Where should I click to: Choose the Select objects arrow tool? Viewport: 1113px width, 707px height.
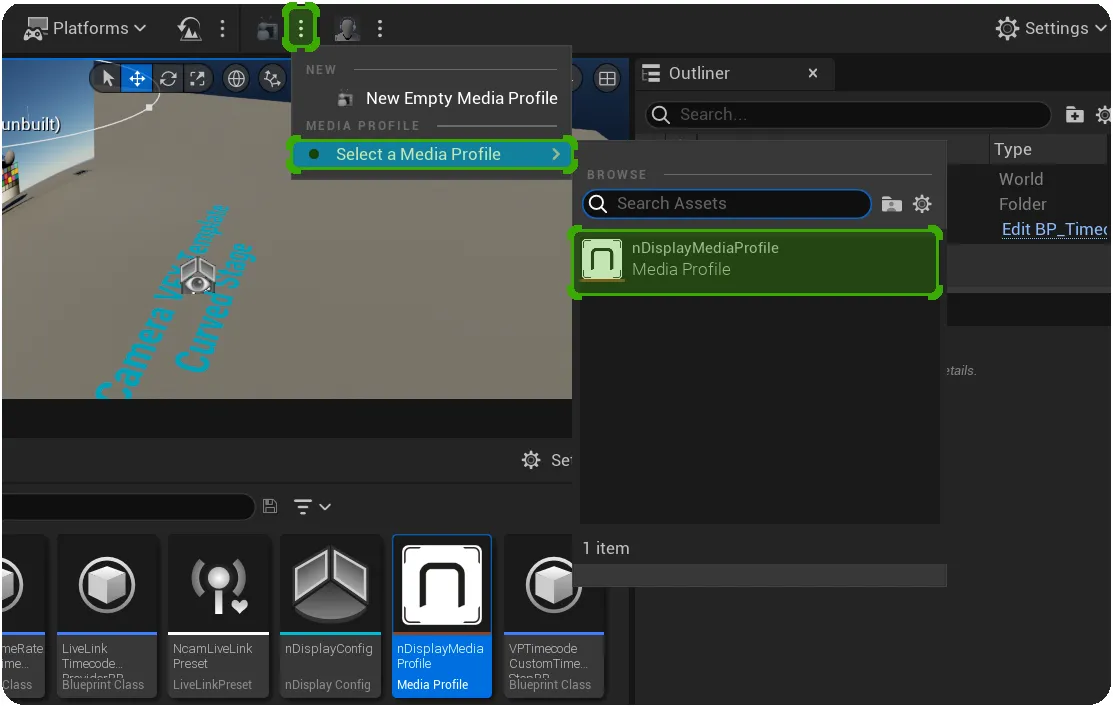108,78
